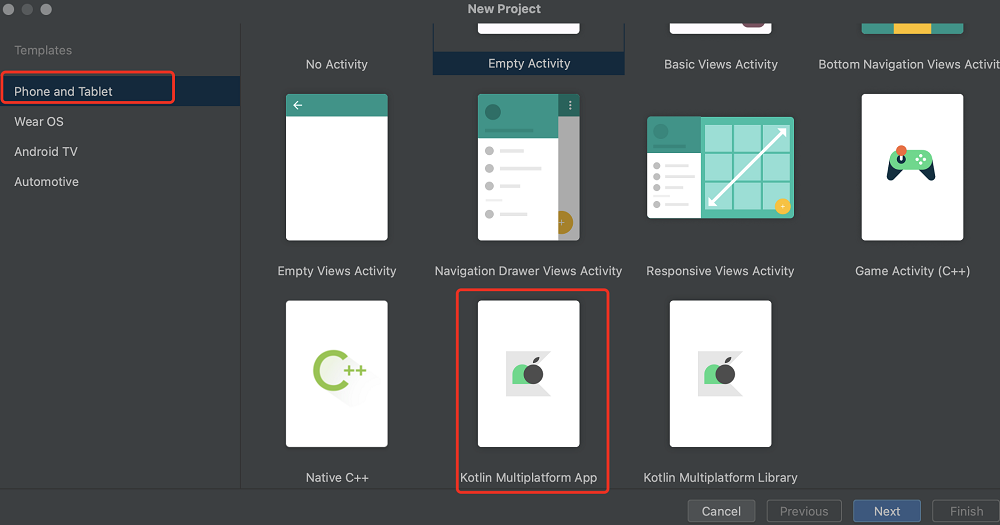The height and width of the screenshot is (525, 1000).
Task: Click the Navigation Drawer Views Activity label
Action: pos(528,271)
